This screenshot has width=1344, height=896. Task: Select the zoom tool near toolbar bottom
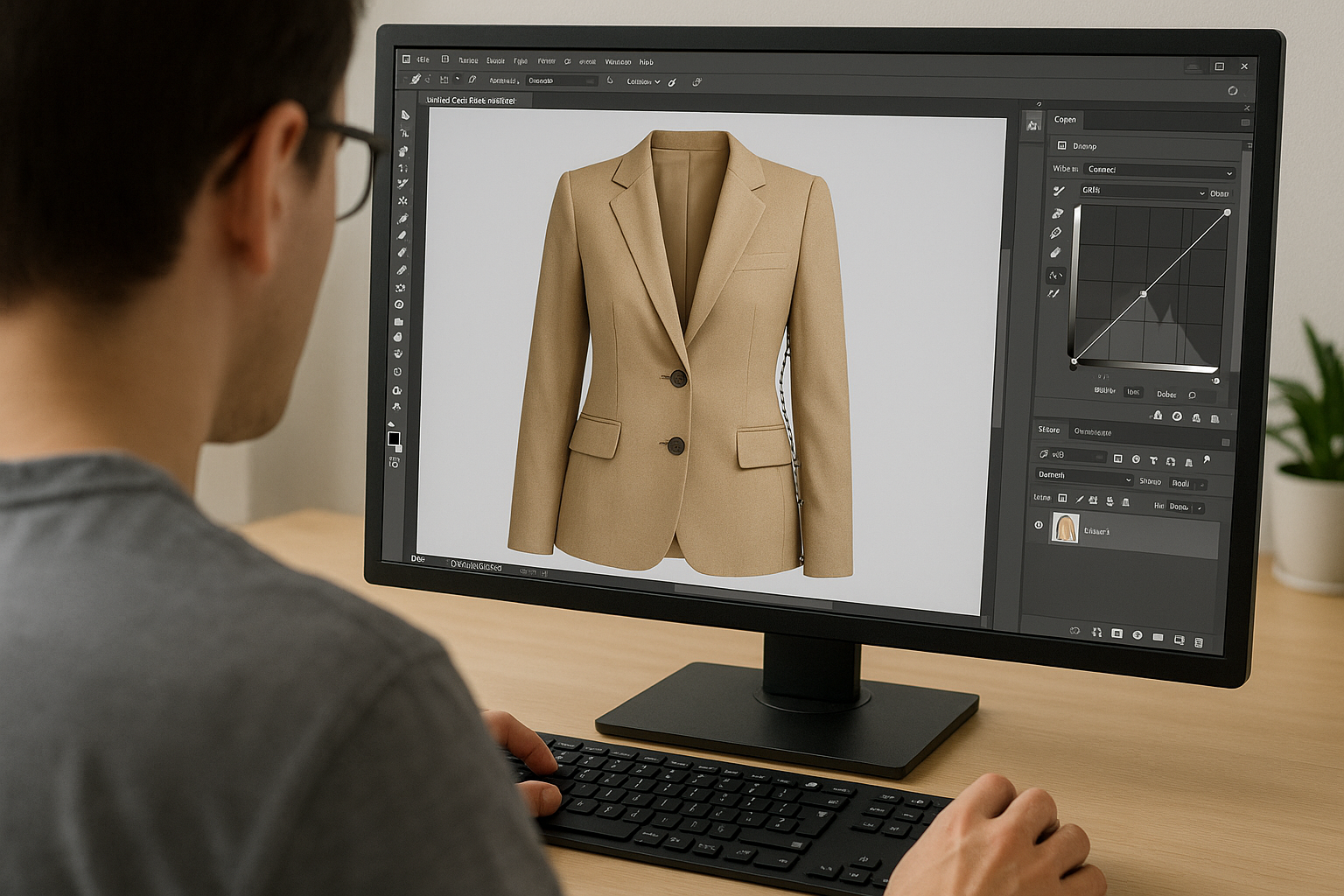pyautogui.click(x=396, y=390)
